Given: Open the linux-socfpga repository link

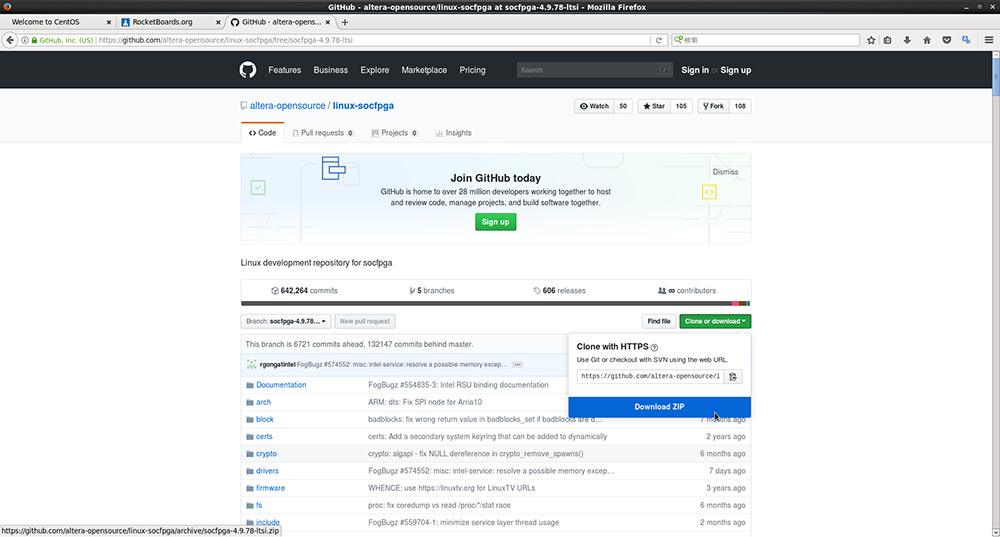Looking at the screenshot, I should [363, 106].
